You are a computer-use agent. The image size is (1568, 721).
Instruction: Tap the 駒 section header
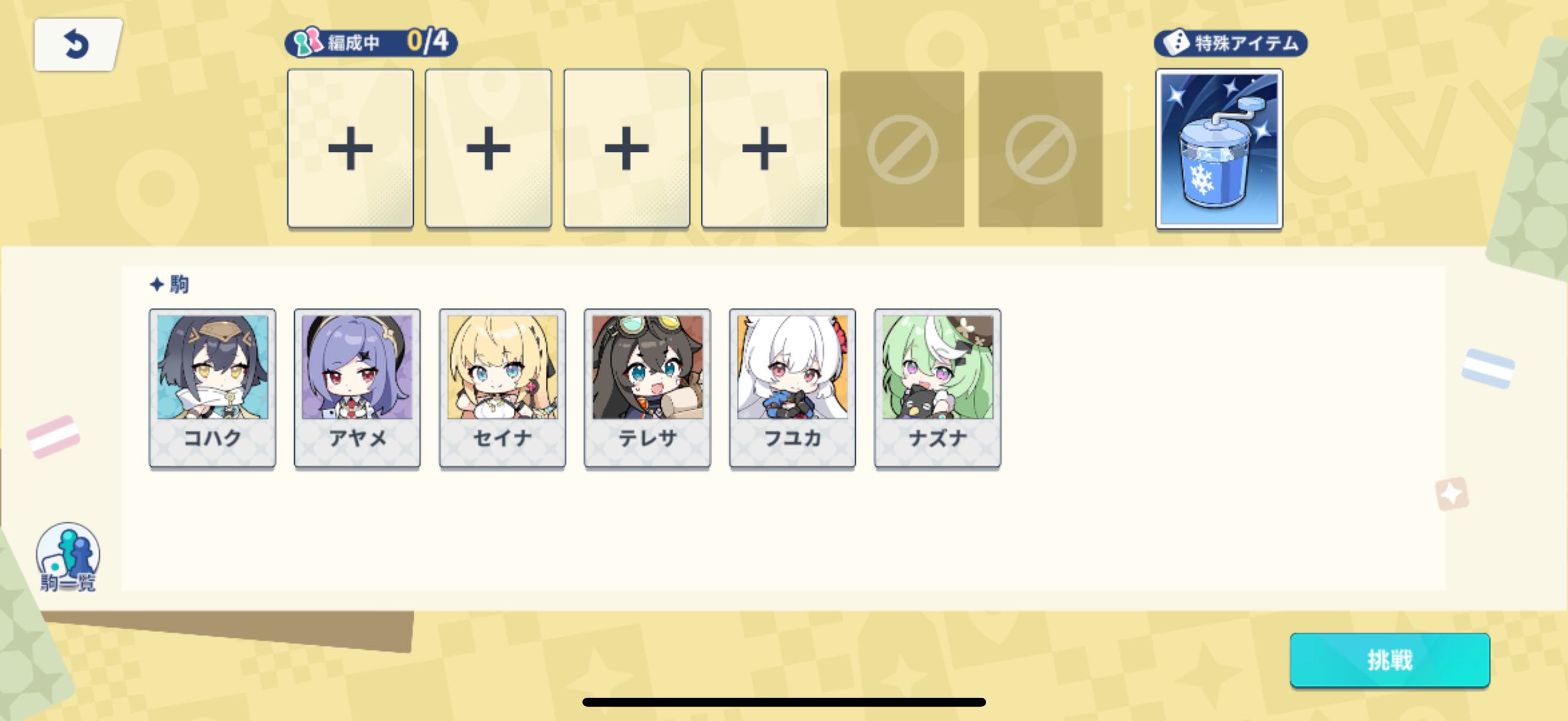(x=170, y=284)
